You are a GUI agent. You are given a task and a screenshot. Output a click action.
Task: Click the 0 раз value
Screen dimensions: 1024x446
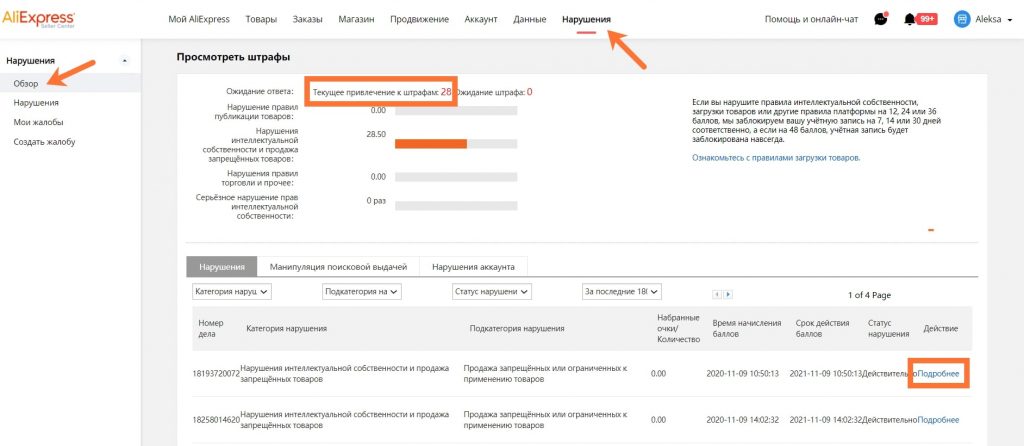click(x=376, y=200)
